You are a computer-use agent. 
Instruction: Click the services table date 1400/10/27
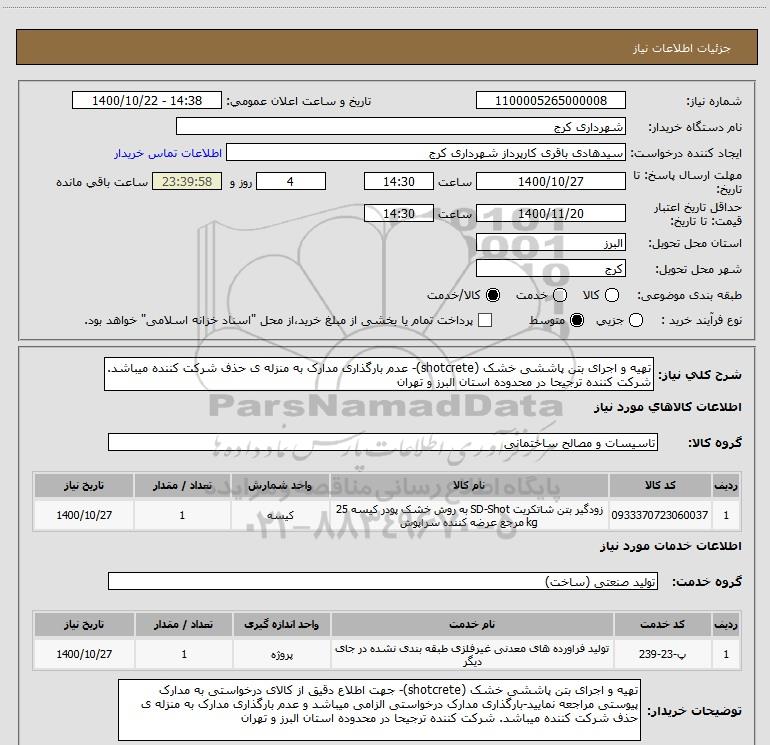(x=84, y=654)
